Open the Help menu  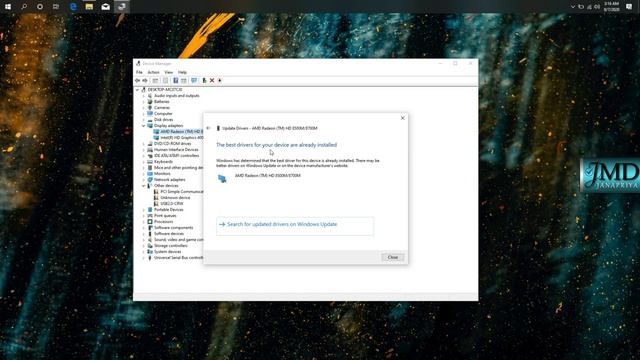point(182,72)
